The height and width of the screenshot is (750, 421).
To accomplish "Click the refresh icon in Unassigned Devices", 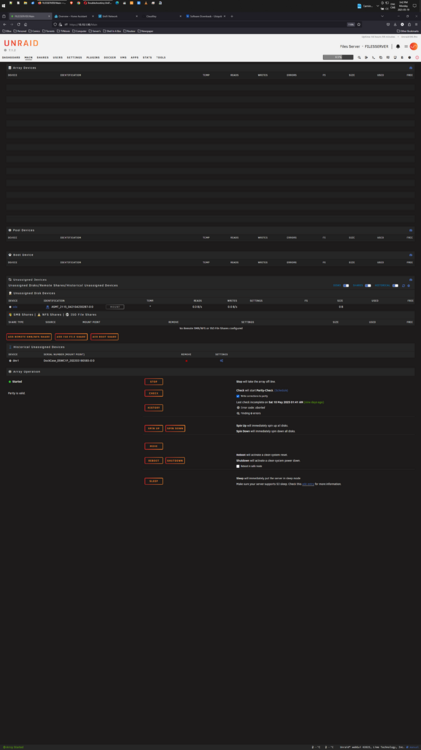I will click(x=403, y=286).
